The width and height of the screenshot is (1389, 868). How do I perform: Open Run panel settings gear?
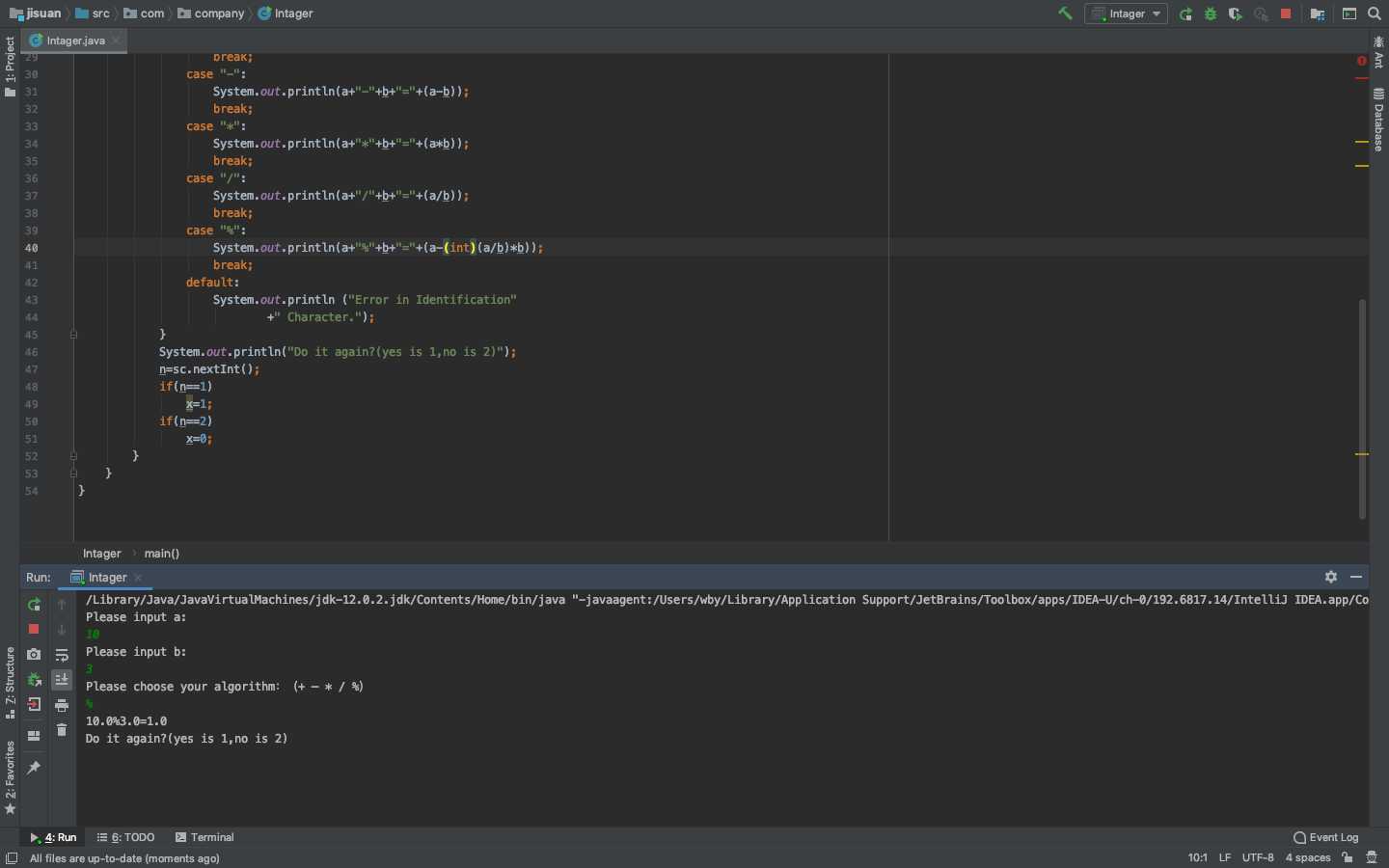1331,577
